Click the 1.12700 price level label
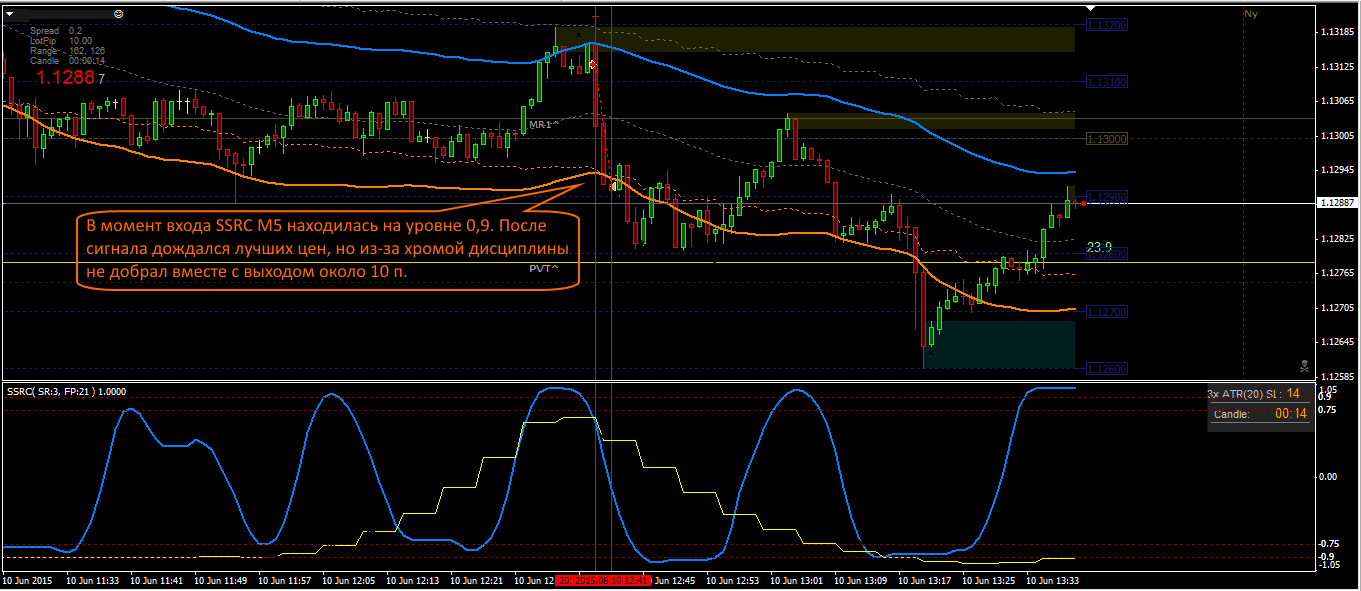Screen dimensions: 1361x591 click(1107, 312)
